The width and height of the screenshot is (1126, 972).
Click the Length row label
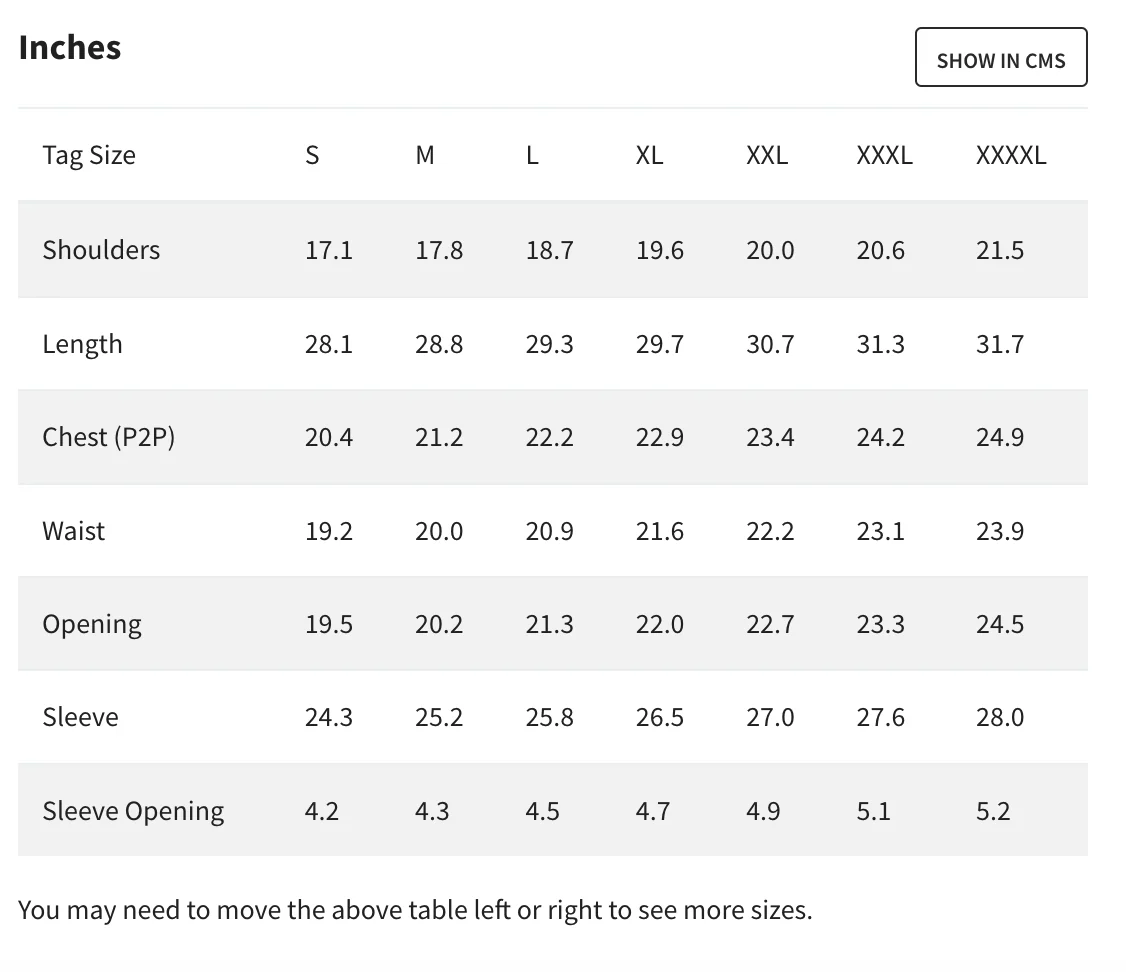pyautogui.click(x=82, y=344)
